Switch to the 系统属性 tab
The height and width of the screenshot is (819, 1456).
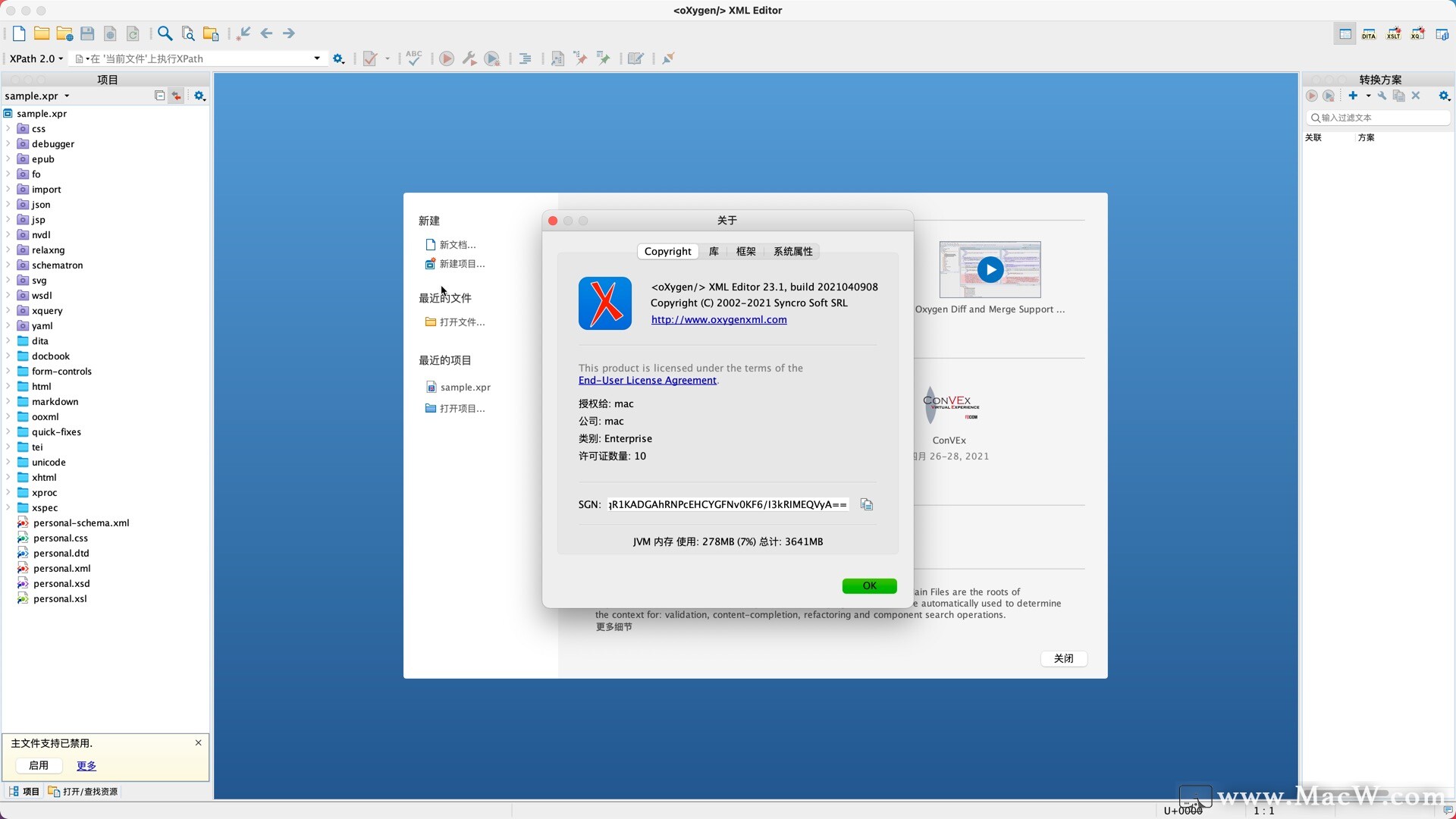tap(792, 251)
